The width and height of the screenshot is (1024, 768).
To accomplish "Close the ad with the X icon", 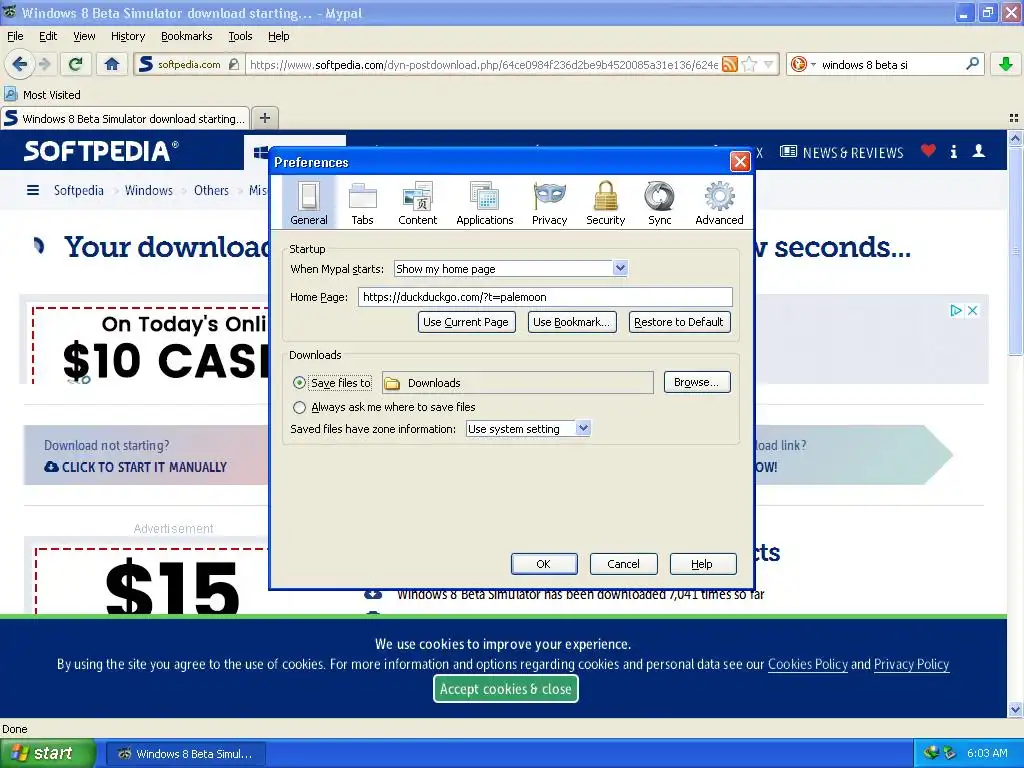I will 972,310.
